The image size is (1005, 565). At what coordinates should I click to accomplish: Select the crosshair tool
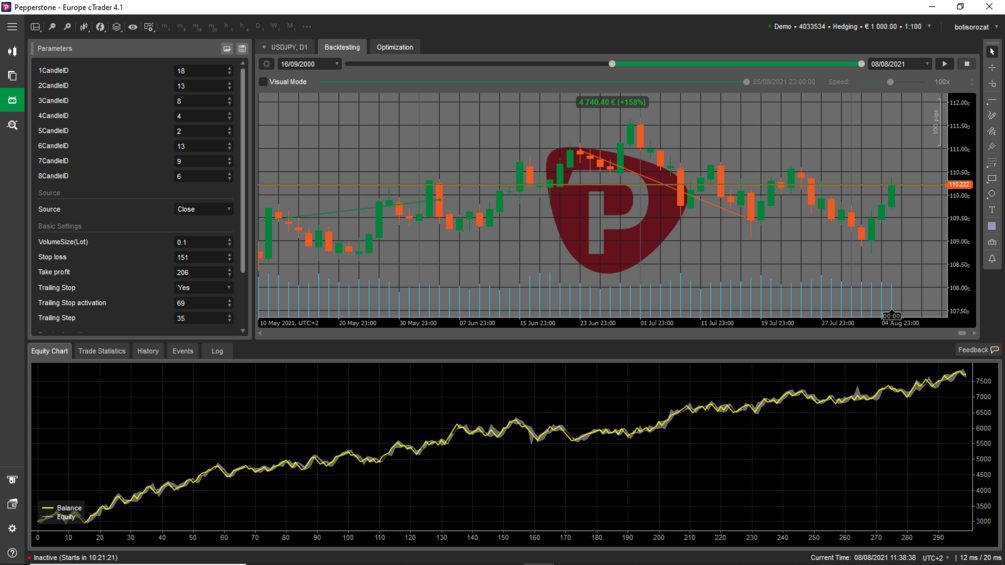[992, 68]
